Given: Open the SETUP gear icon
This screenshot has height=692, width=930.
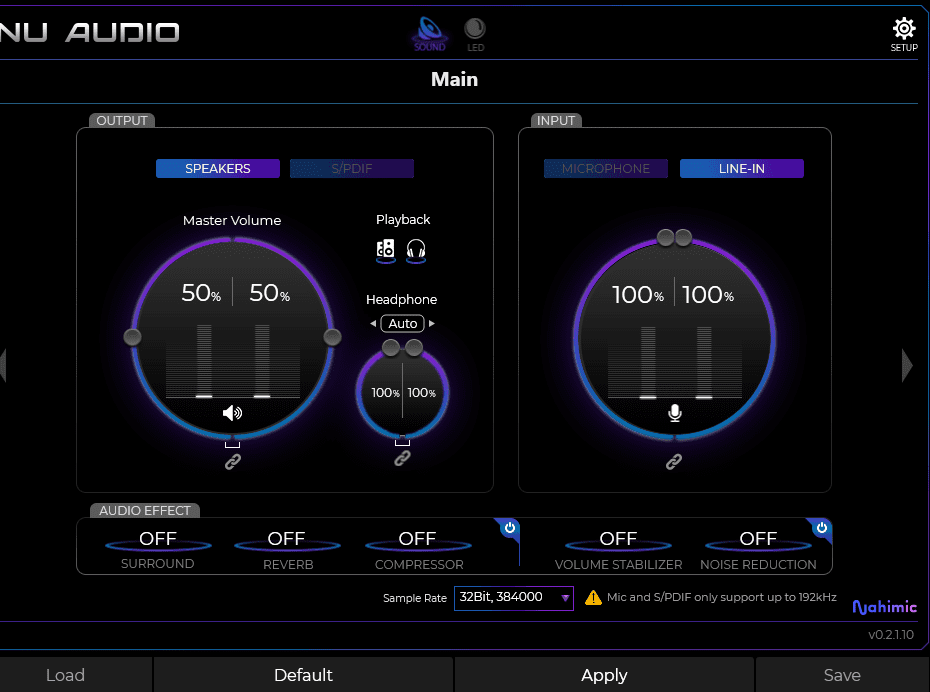Looking at the screenshot, I should click(904, 34).
